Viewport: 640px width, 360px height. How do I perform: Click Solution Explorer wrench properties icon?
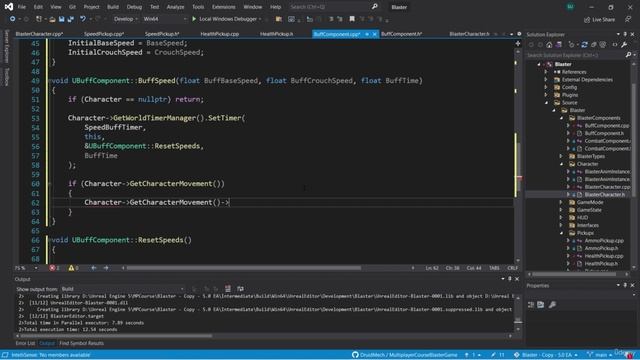624,44
